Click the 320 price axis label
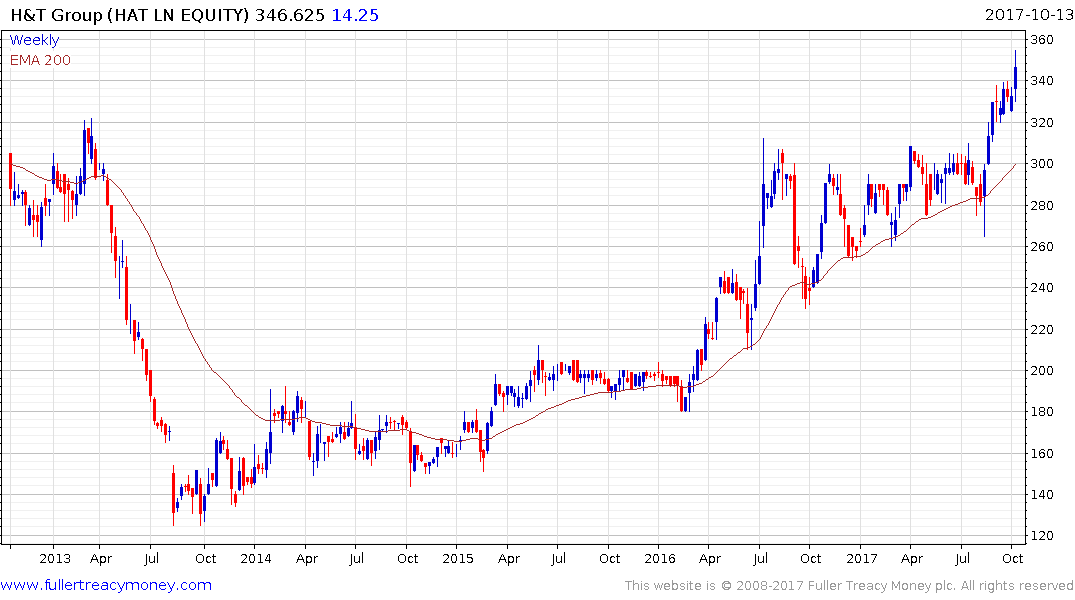Image resolution: width=1075 pixels, height=600 pixels. pos(1042,123)
